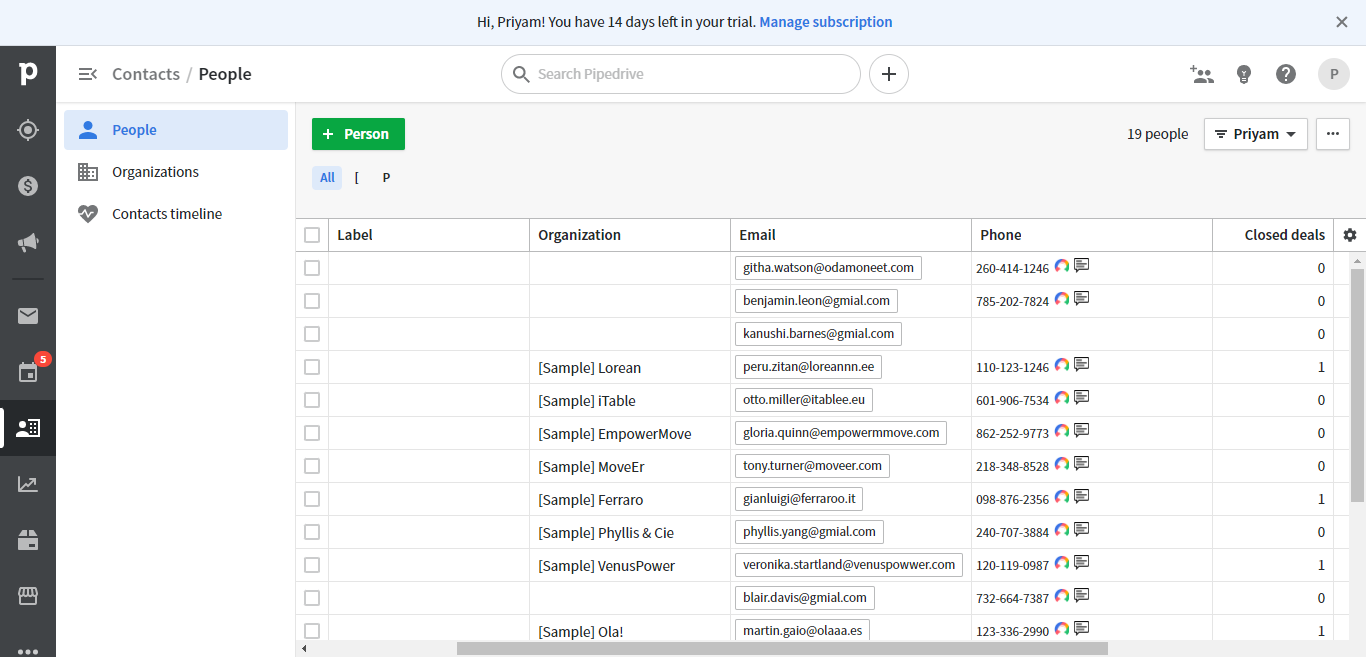Click the horizontal scrollbar thumb
The image size is (1366, 657).
pyautogui.click(x=782, y=649)
